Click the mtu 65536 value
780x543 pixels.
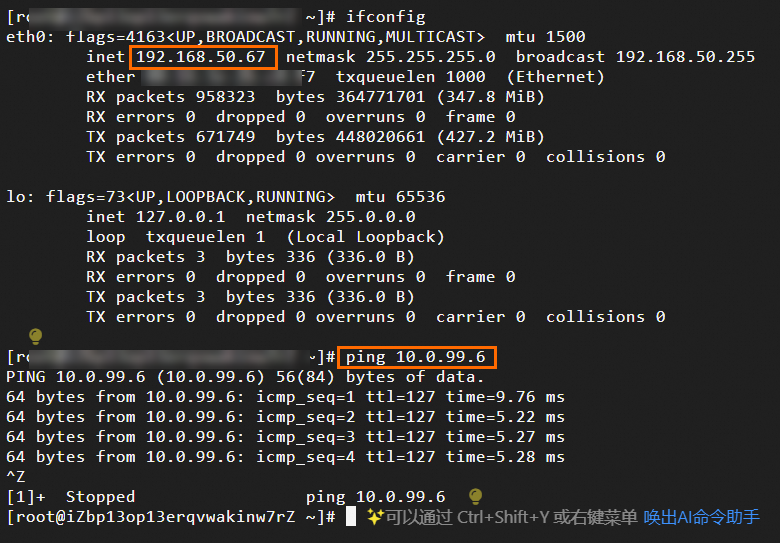point(400,197)
